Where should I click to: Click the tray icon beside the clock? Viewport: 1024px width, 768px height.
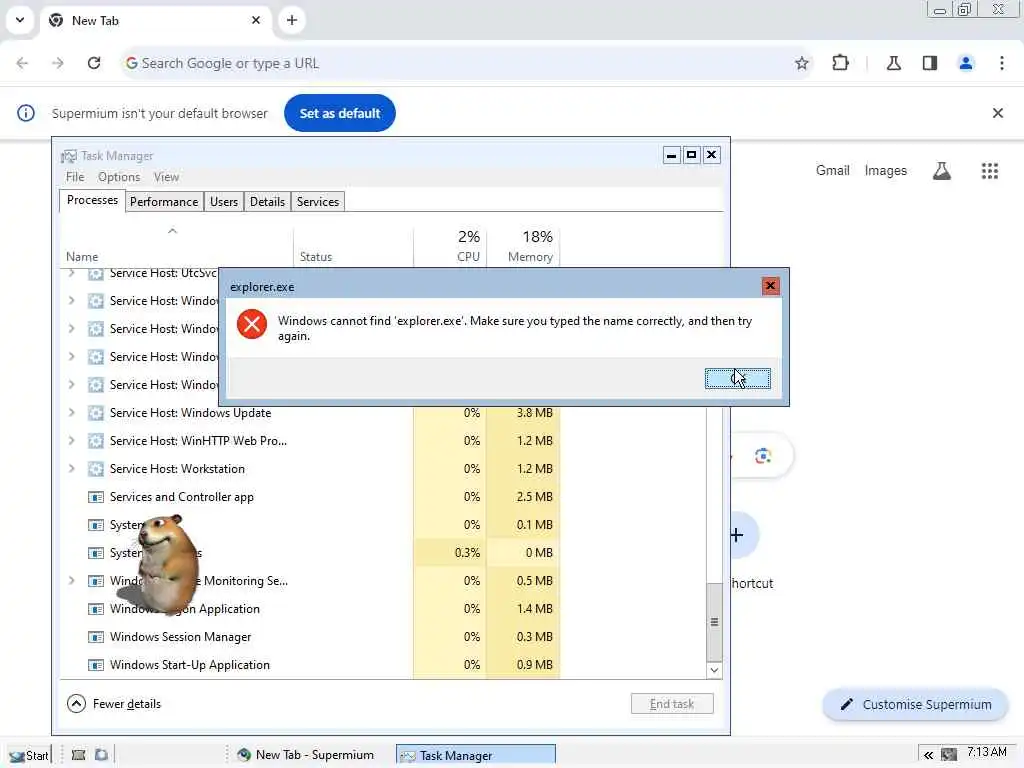(949, 755)
